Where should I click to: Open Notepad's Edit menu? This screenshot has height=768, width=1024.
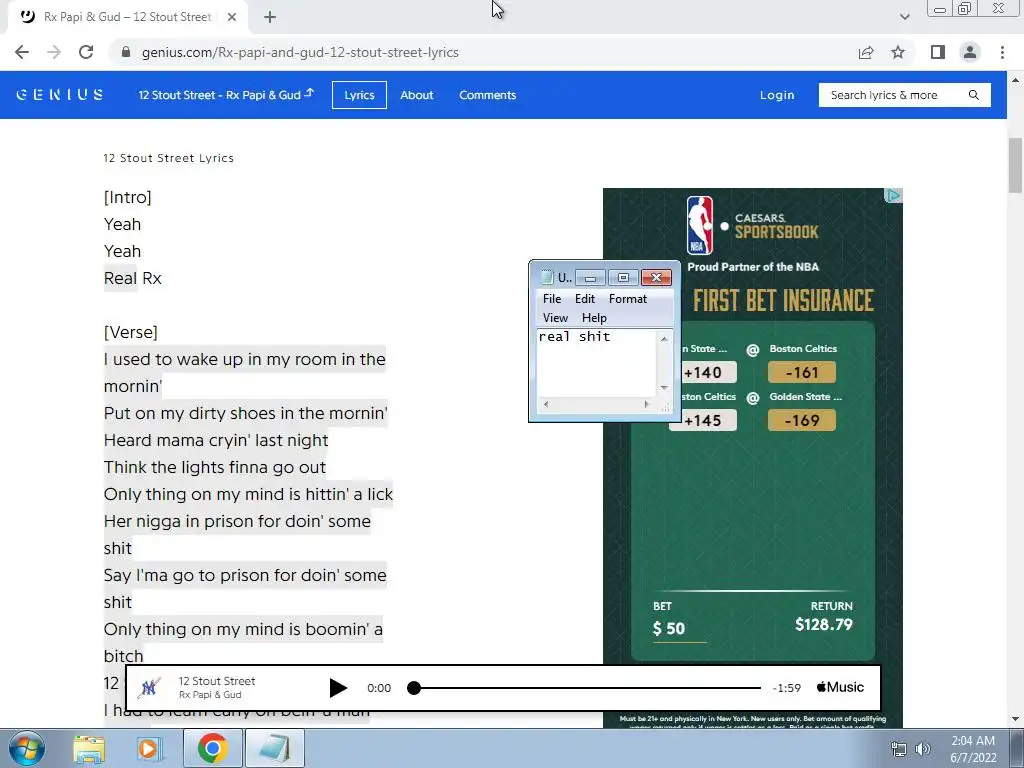coord(584,298)
